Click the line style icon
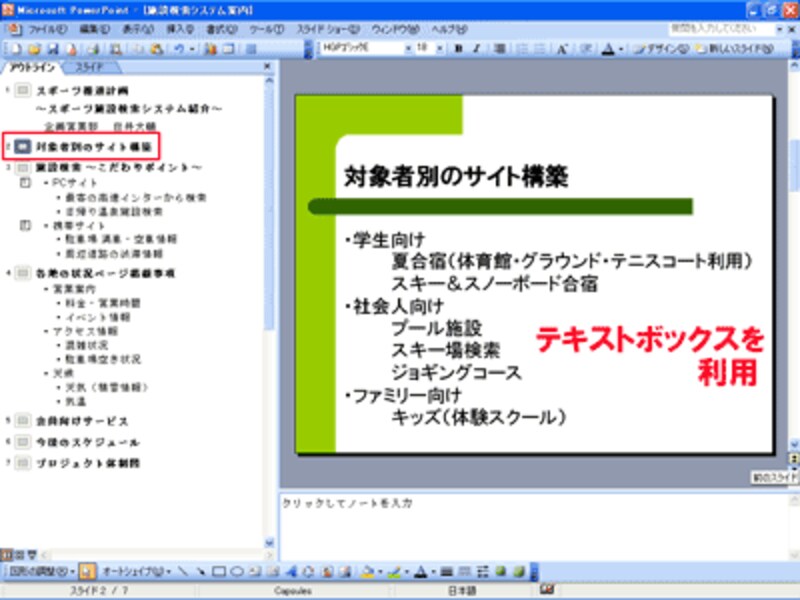Screen dimensions: 800x600 coord(447,571)
